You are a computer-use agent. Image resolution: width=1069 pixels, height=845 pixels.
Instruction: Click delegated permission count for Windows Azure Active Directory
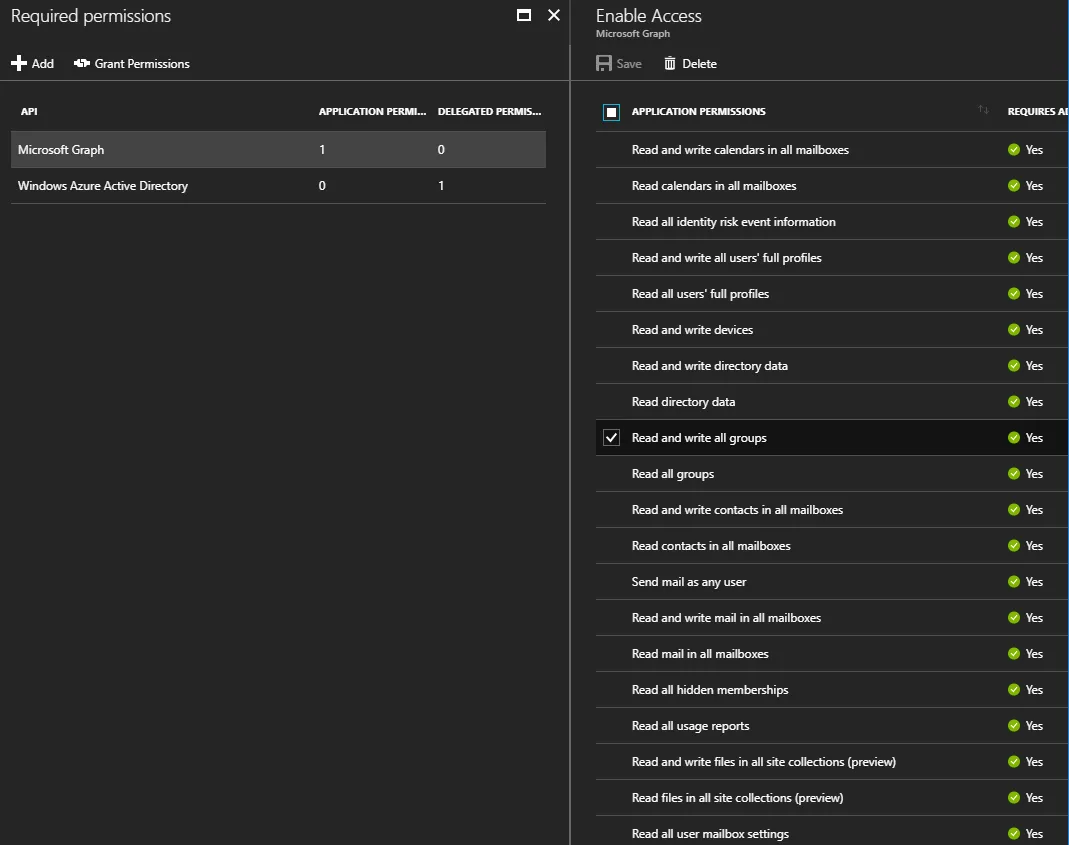441,186
